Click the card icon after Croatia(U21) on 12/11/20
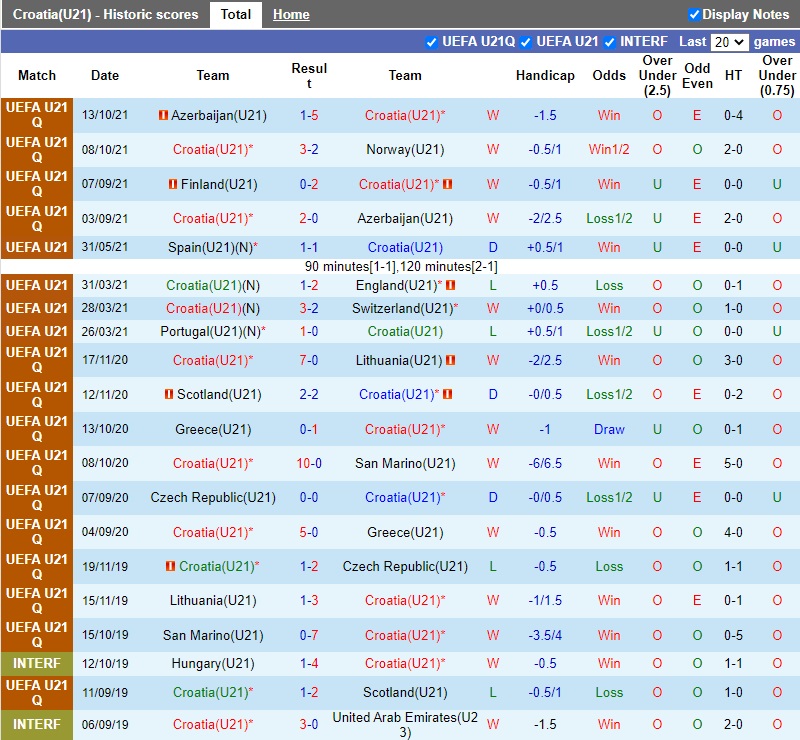The height and width of the screenshot is (740, 800). click(448, 395)
